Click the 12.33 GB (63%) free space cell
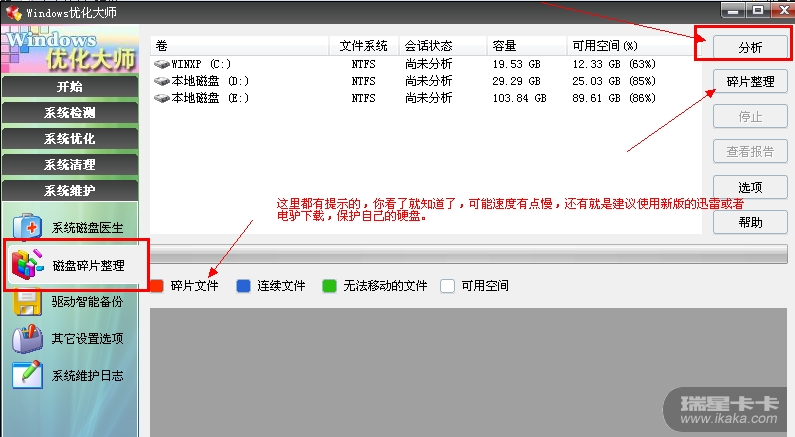This screenshot has width=795, height=437. click(613, 64)
